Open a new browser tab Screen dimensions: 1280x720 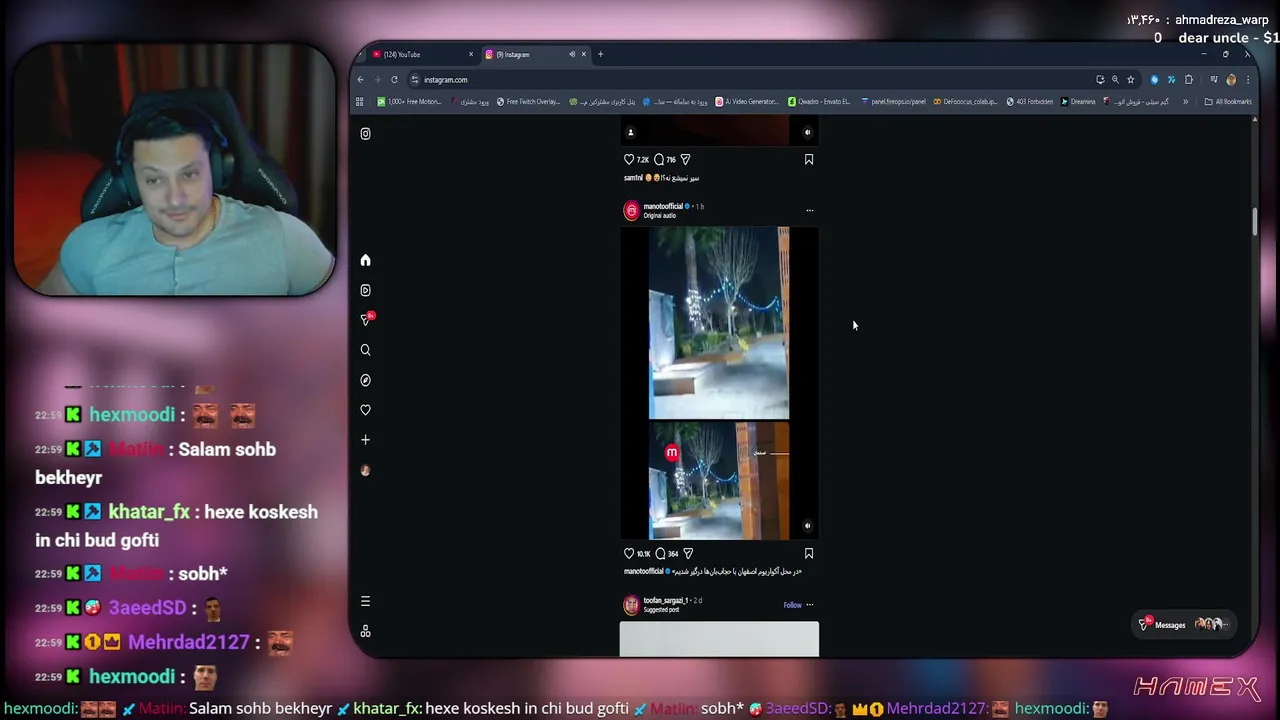pos(600,54)
